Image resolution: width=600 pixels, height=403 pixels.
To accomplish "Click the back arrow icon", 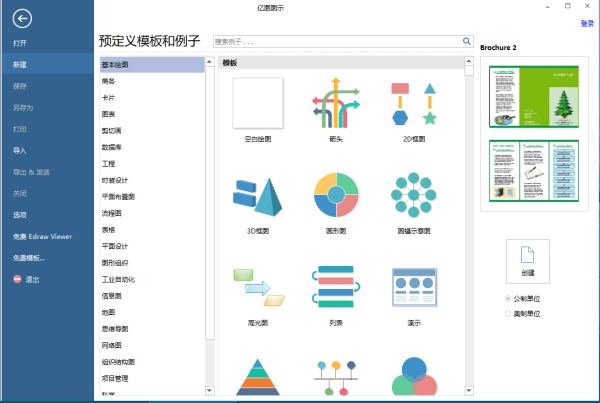I will (23, 17).
